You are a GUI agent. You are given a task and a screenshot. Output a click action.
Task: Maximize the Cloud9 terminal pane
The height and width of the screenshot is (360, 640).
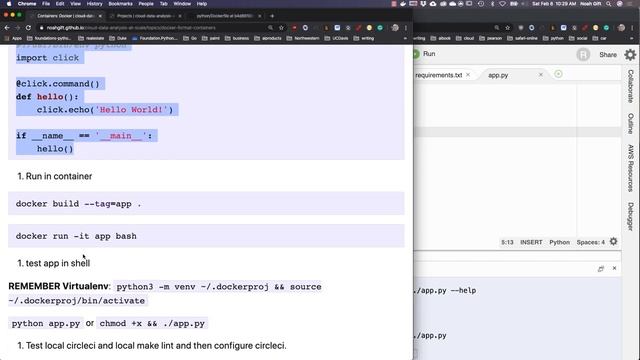[x=601, y=269]
